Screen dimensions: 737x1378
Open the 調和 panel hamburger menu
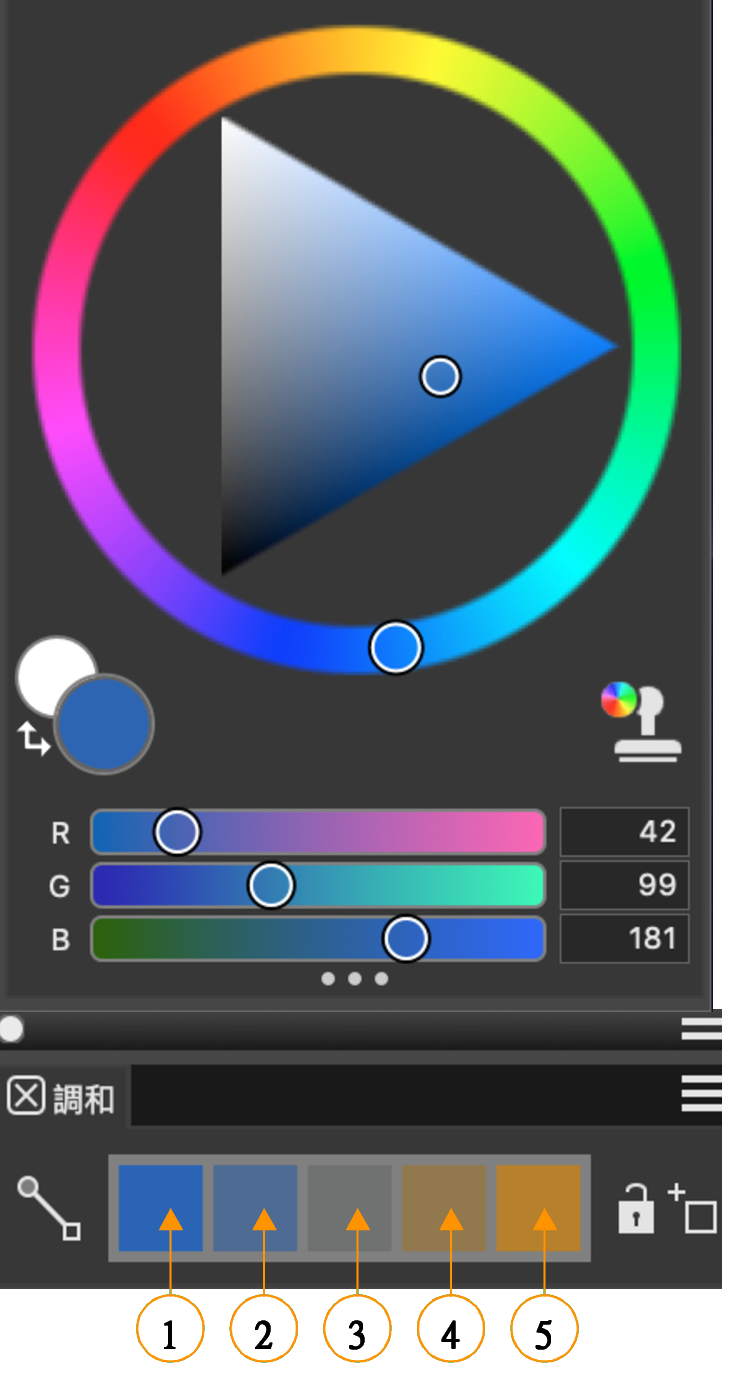(x=700, y=1096)
